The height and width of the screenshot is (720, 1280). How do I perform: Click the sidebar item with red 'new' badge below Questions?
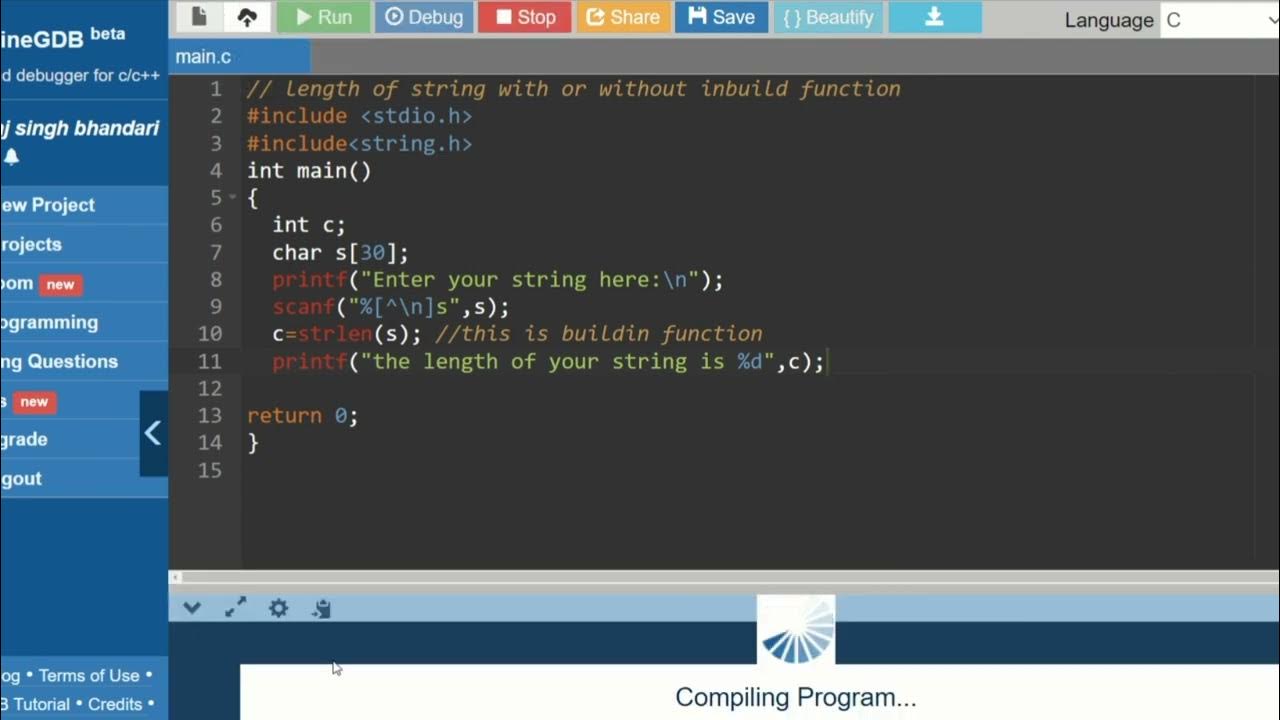point(84,401)
